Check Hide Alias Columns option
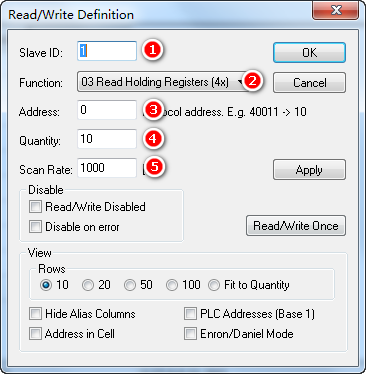The height and width of the screenshot is (374, 366). coord(35,314)
